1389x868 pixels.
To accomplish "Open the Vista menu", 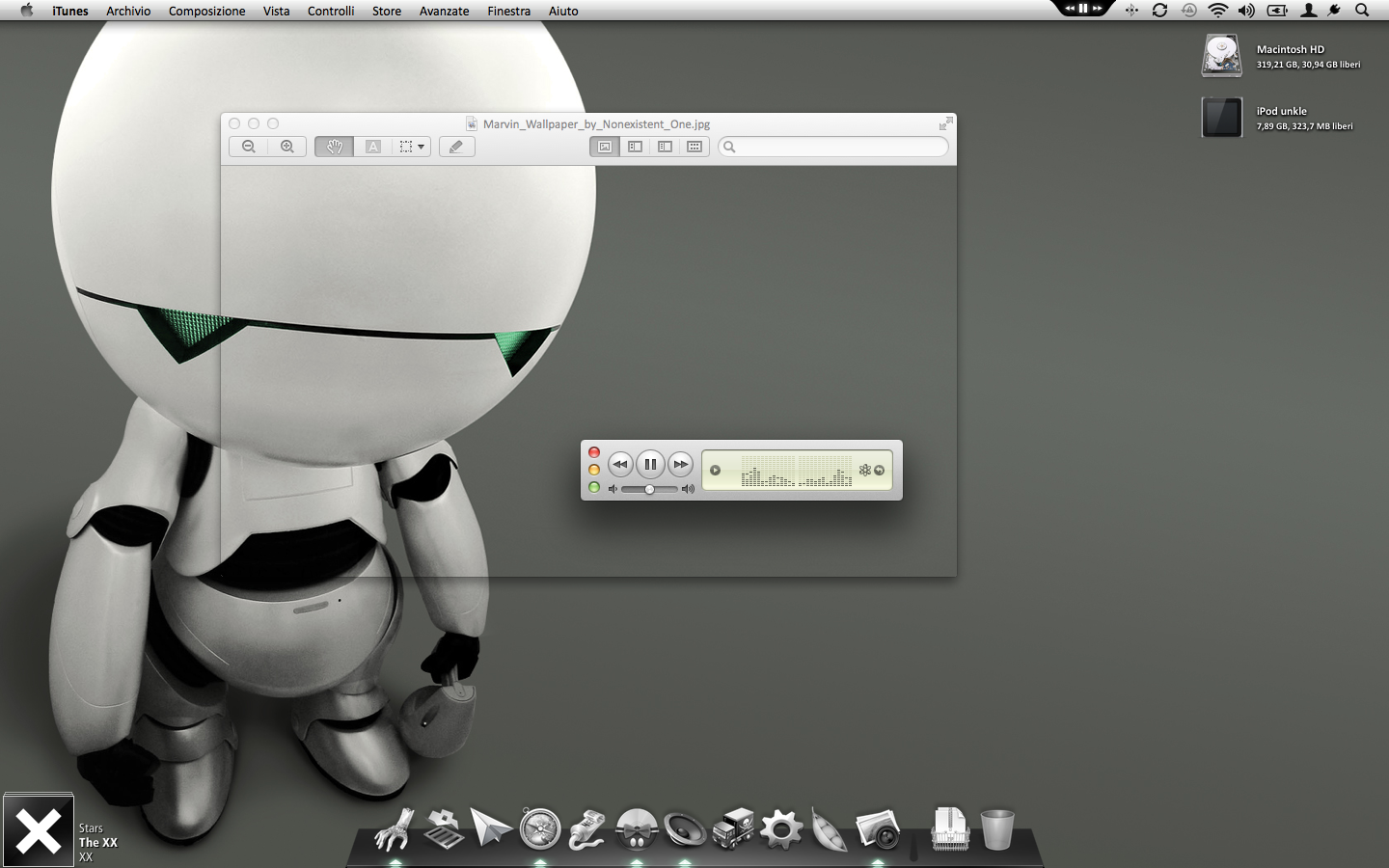I will pyautogui.click(x=276, y=11).
